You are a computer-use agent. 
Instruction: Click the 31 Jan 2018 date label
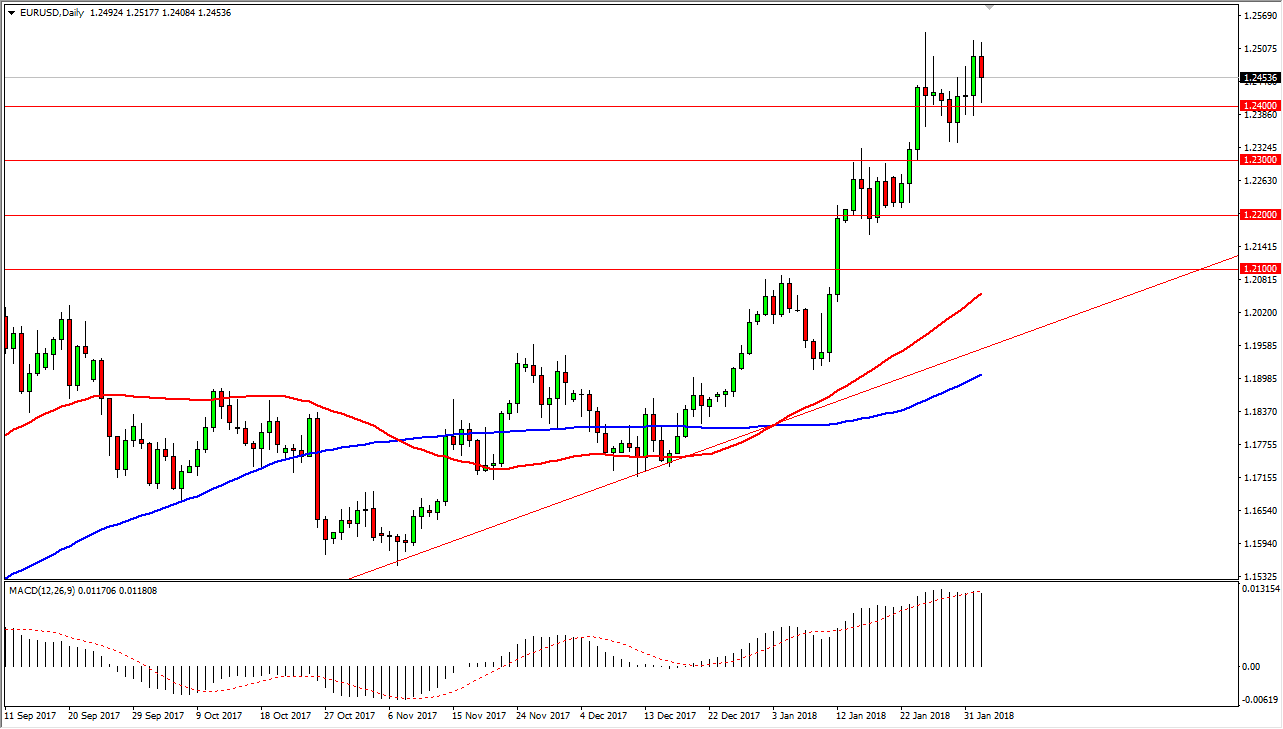[x=988, y=716]
